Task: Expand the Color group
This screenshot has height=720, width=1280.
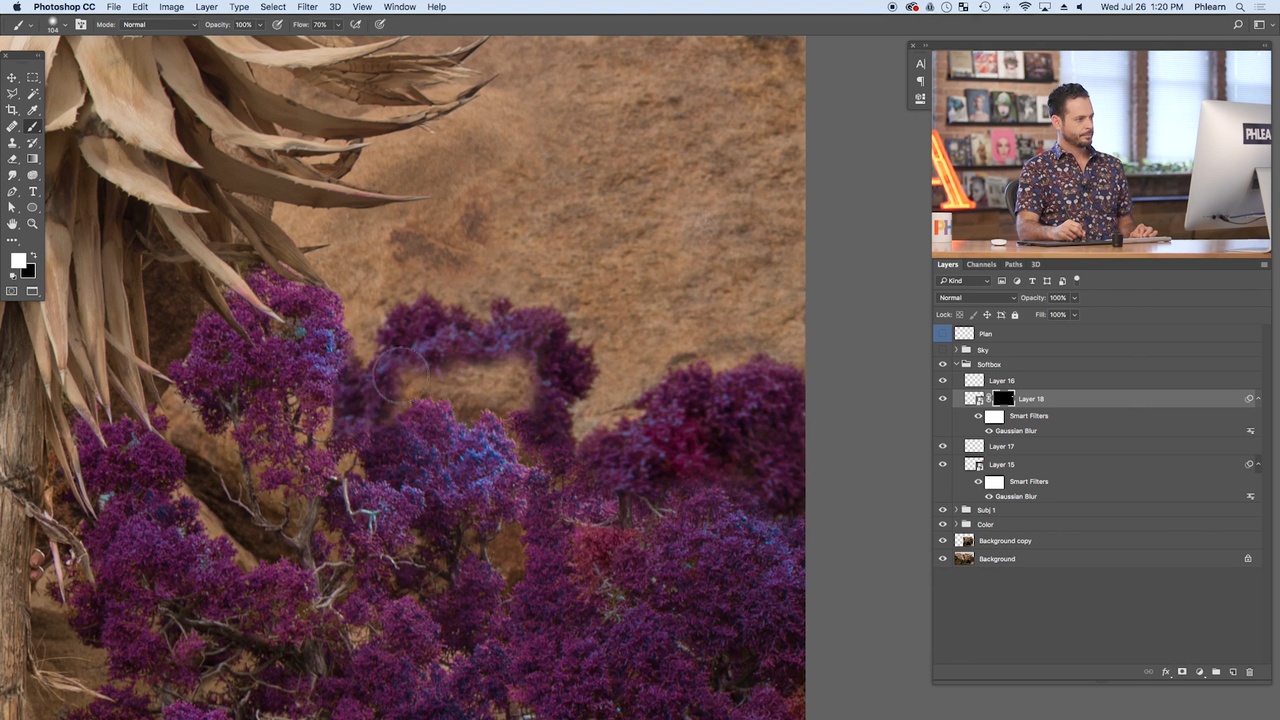Action: (x=956, y=524)
